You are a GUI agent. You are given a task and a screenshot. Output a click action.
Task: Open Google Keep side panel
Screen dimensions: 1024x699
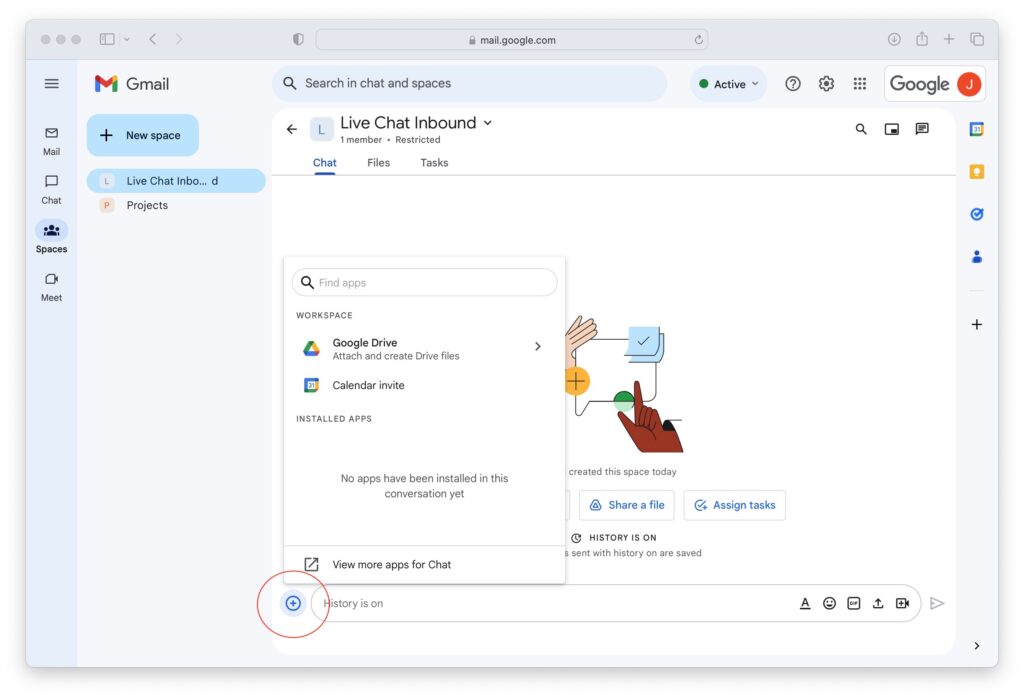(976, 172)
